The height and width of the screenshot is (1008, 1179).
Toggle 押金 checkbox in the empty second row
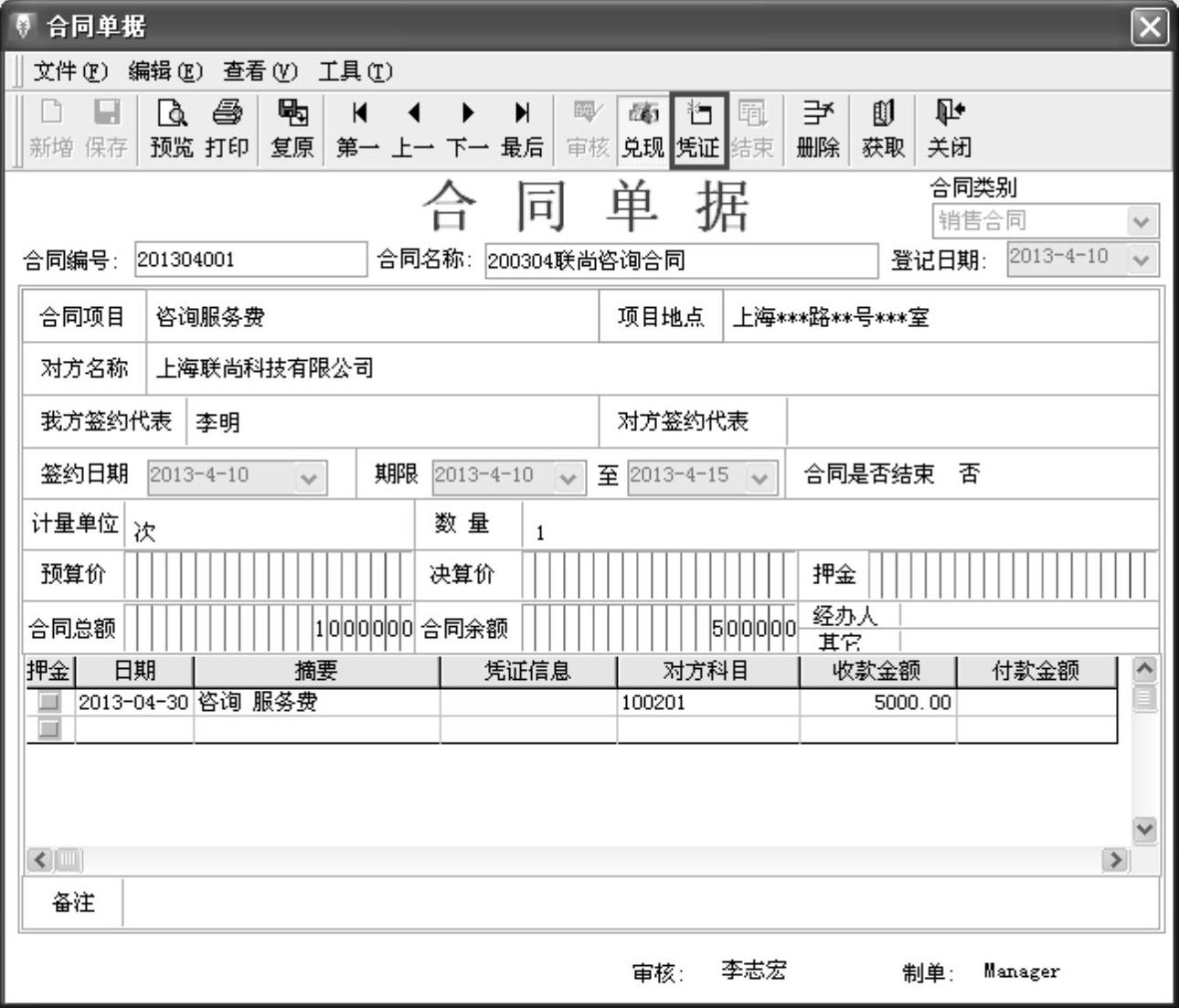coord(49,728)
